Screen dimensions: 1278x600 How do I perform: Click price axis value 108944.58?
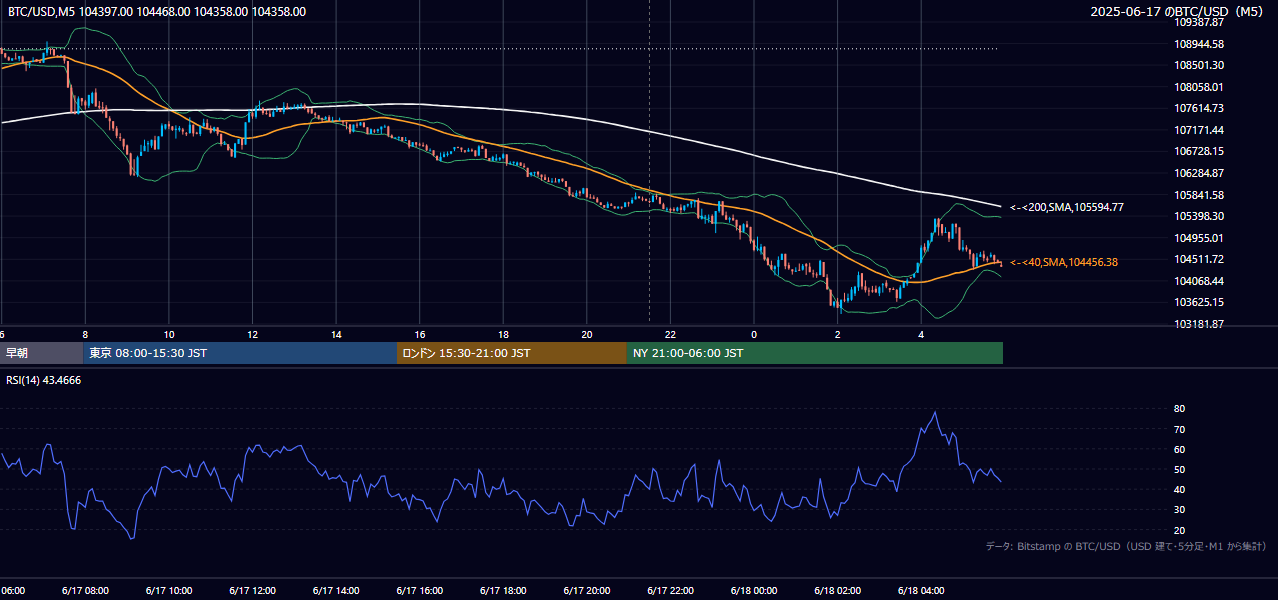1200,44
